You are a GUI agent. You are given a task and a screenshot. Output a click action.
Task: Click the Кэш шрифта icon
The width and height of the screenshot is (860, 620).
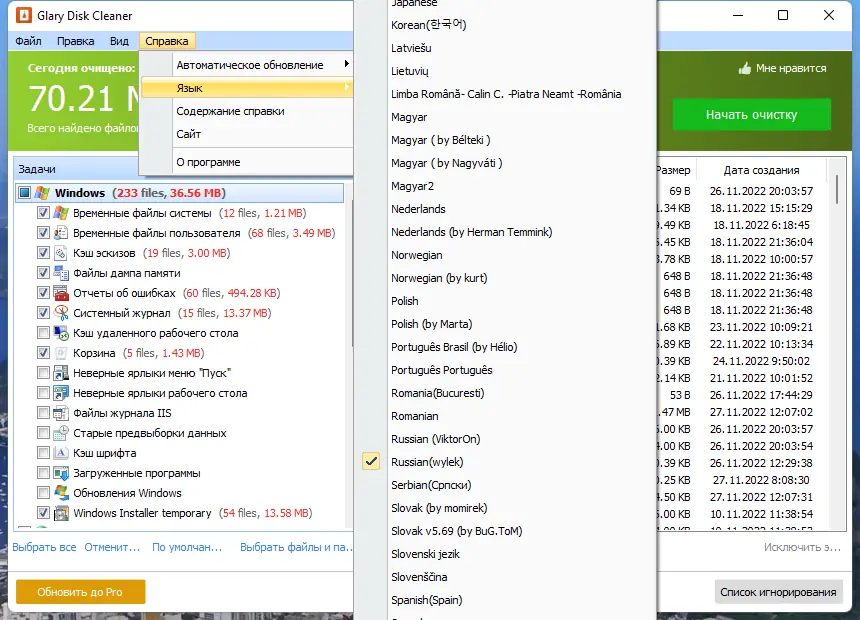pyautogui.click(x=61, y=453)
